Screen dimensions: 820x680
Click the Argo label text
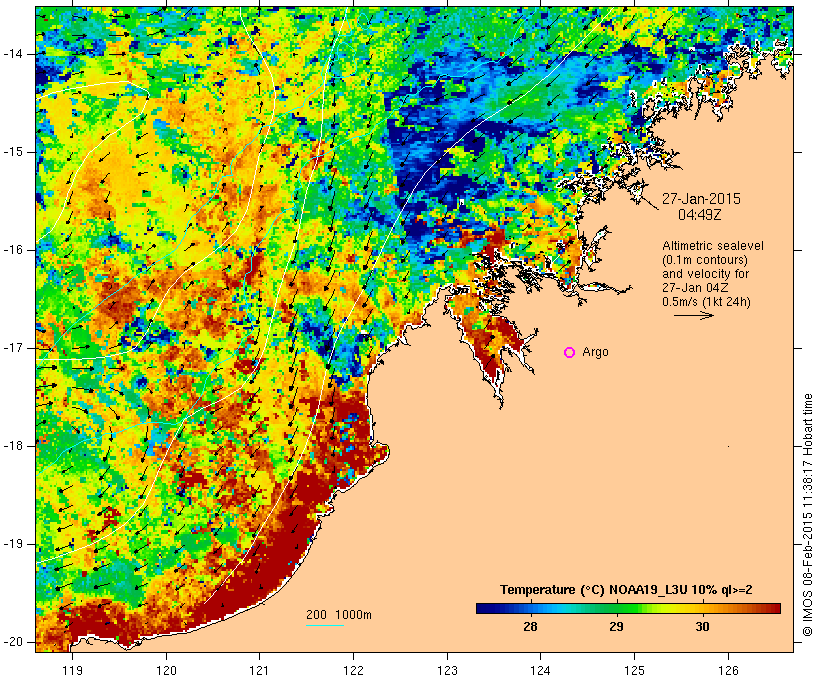click(595, 353)
